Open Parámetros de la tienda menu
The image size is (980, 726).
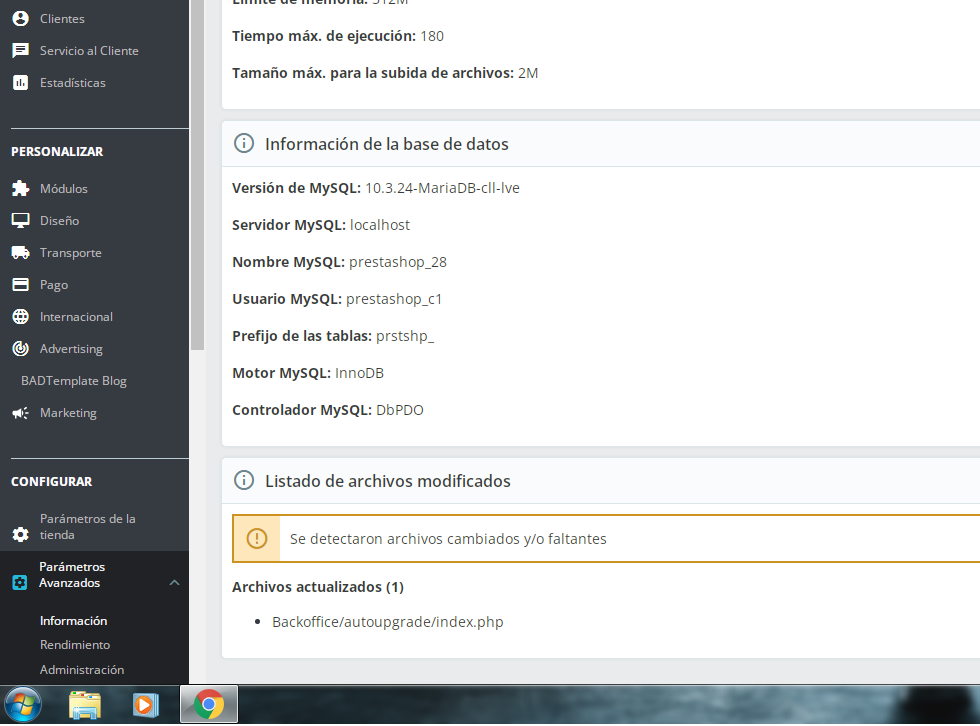[88, 527]
